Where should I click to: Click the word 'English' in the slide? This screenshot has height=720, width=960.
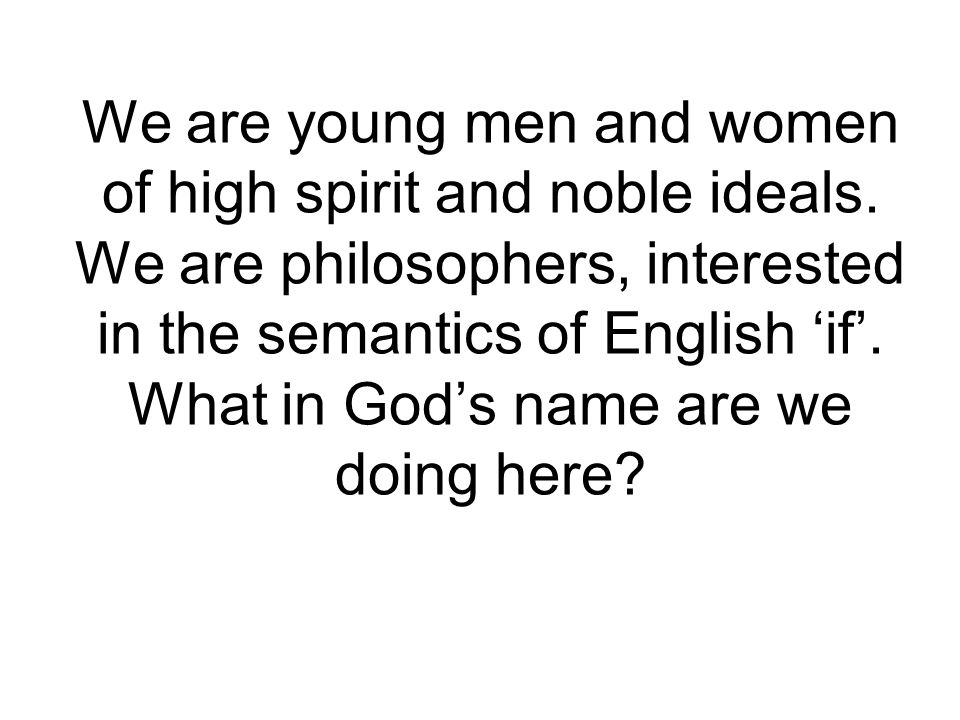coord(699,336)
